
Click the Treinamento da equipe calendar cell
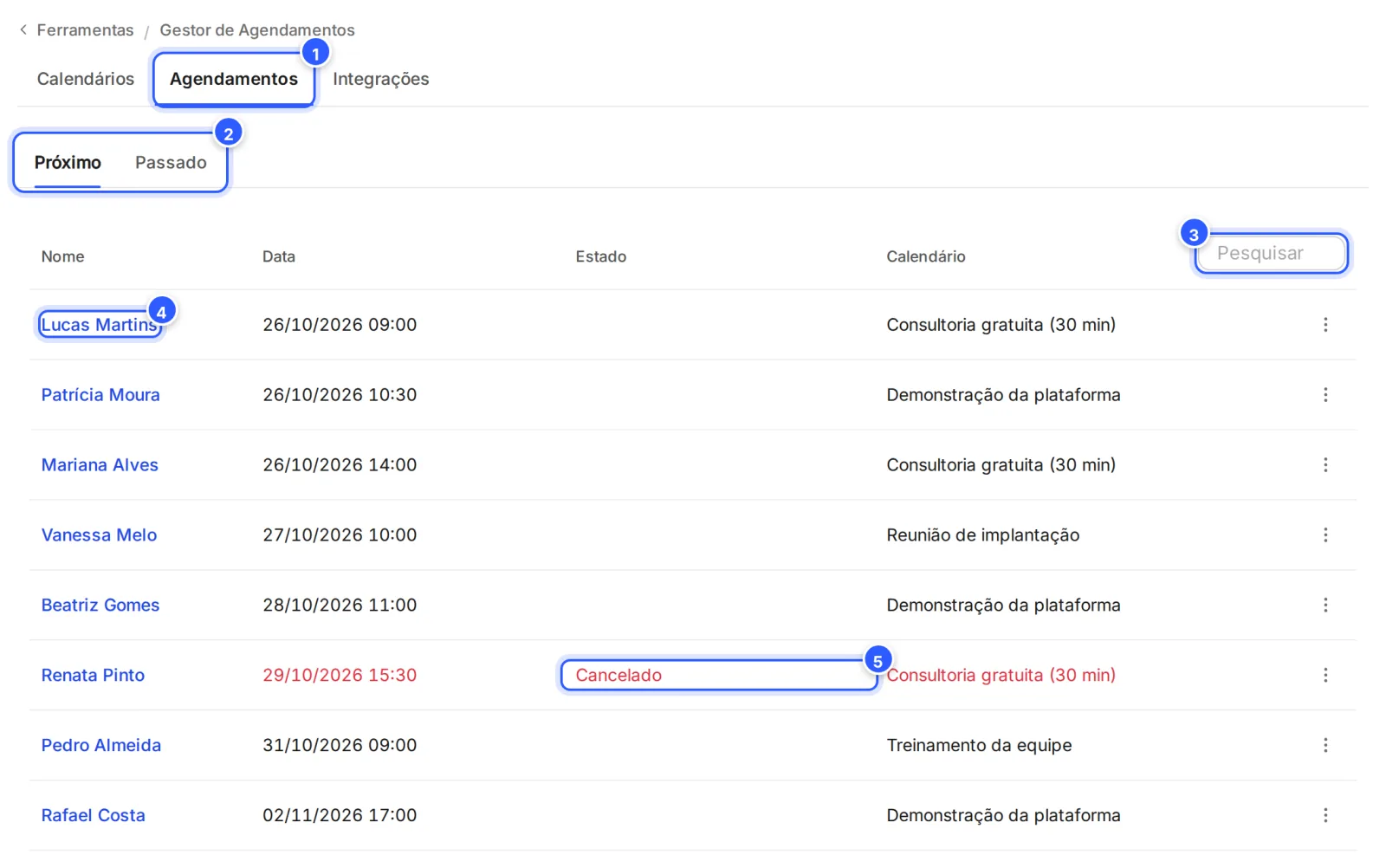pos(979,746)
